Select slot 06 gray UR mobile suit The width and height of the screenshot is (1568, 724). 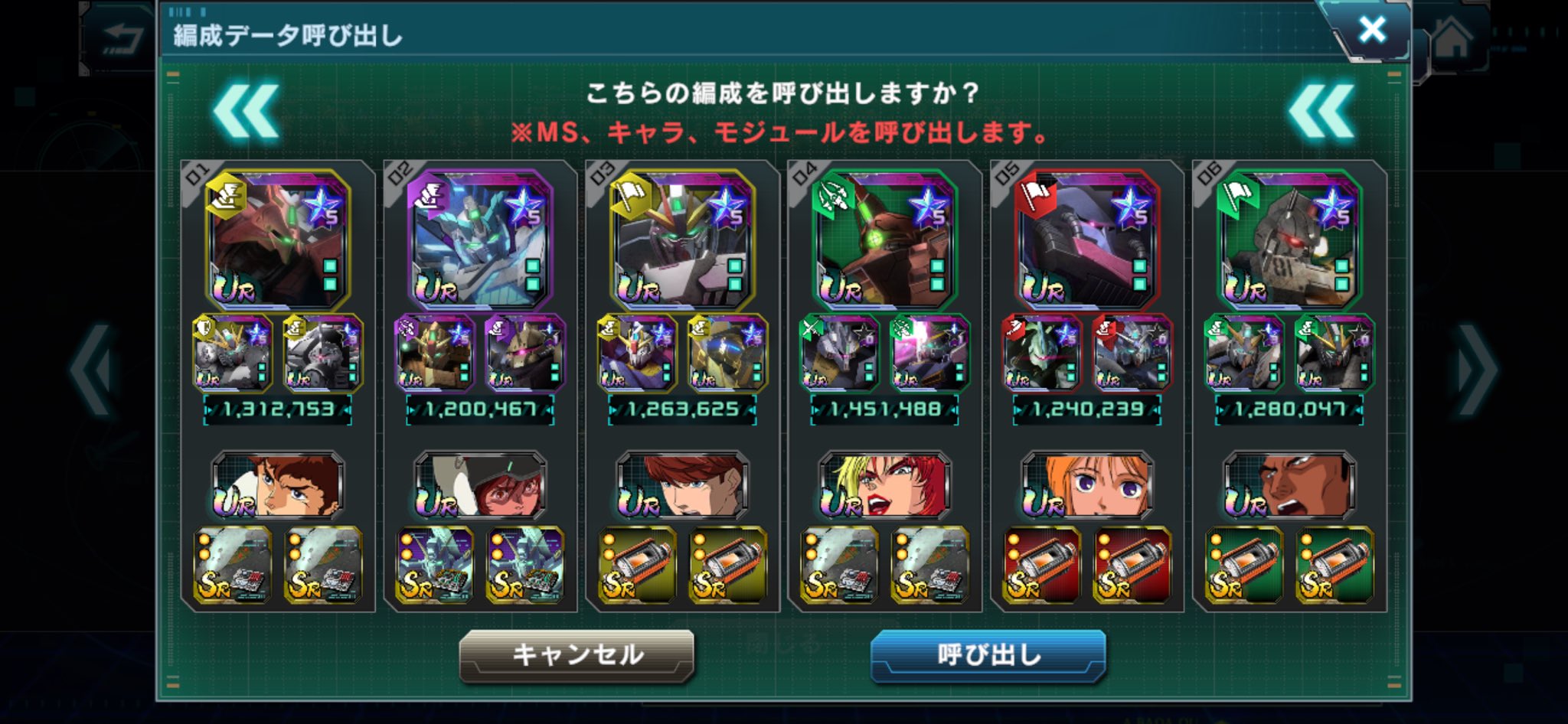pos(1289,240)
